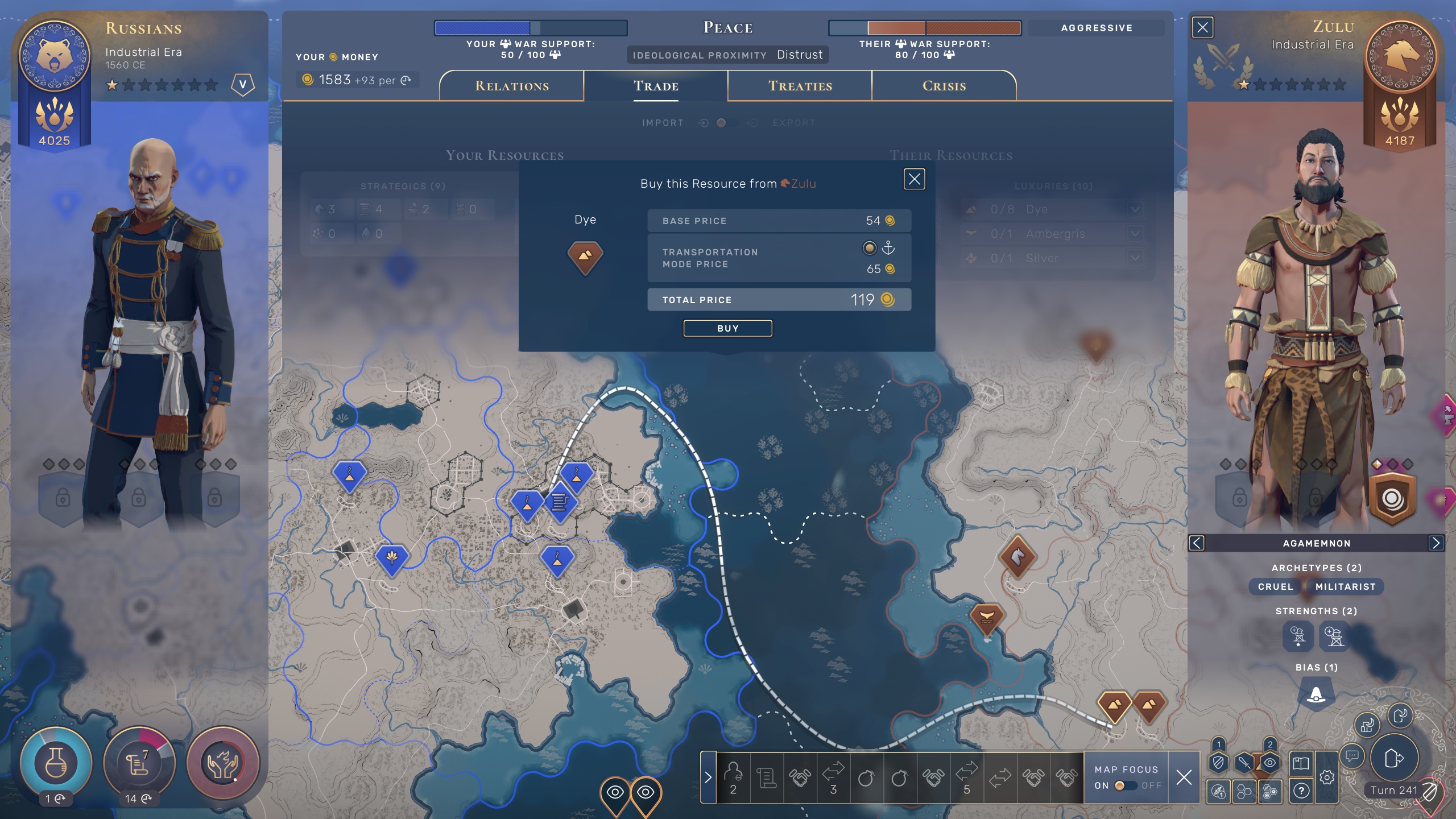Click the wheat food overlay icon
Viewport: 1456px width, 819px height.
[1218, 791]
